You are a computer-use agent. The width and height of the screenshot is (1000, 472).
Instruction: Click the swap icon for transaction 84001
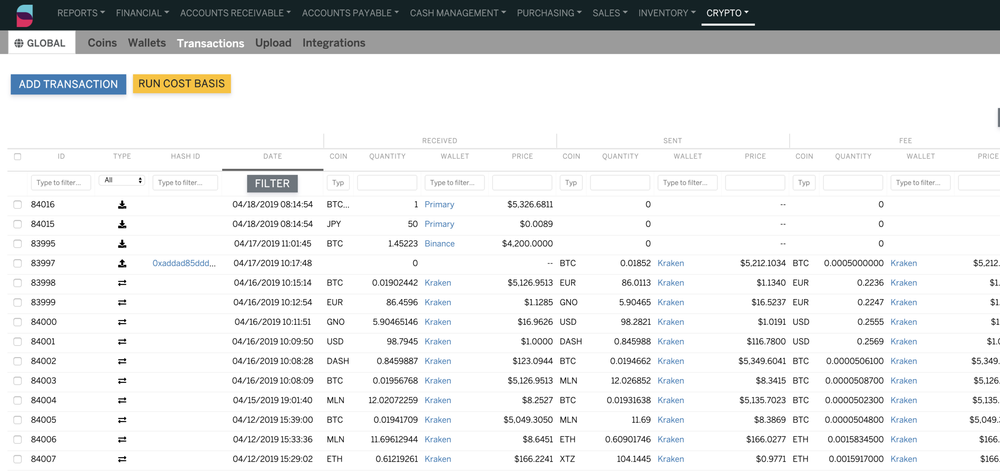122,342
